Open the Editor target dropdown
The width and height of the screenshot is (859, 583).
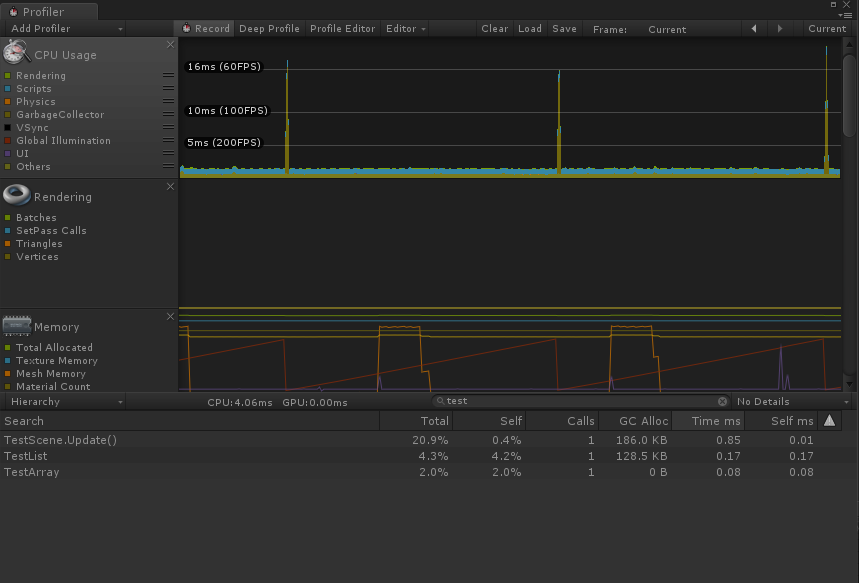405,28
